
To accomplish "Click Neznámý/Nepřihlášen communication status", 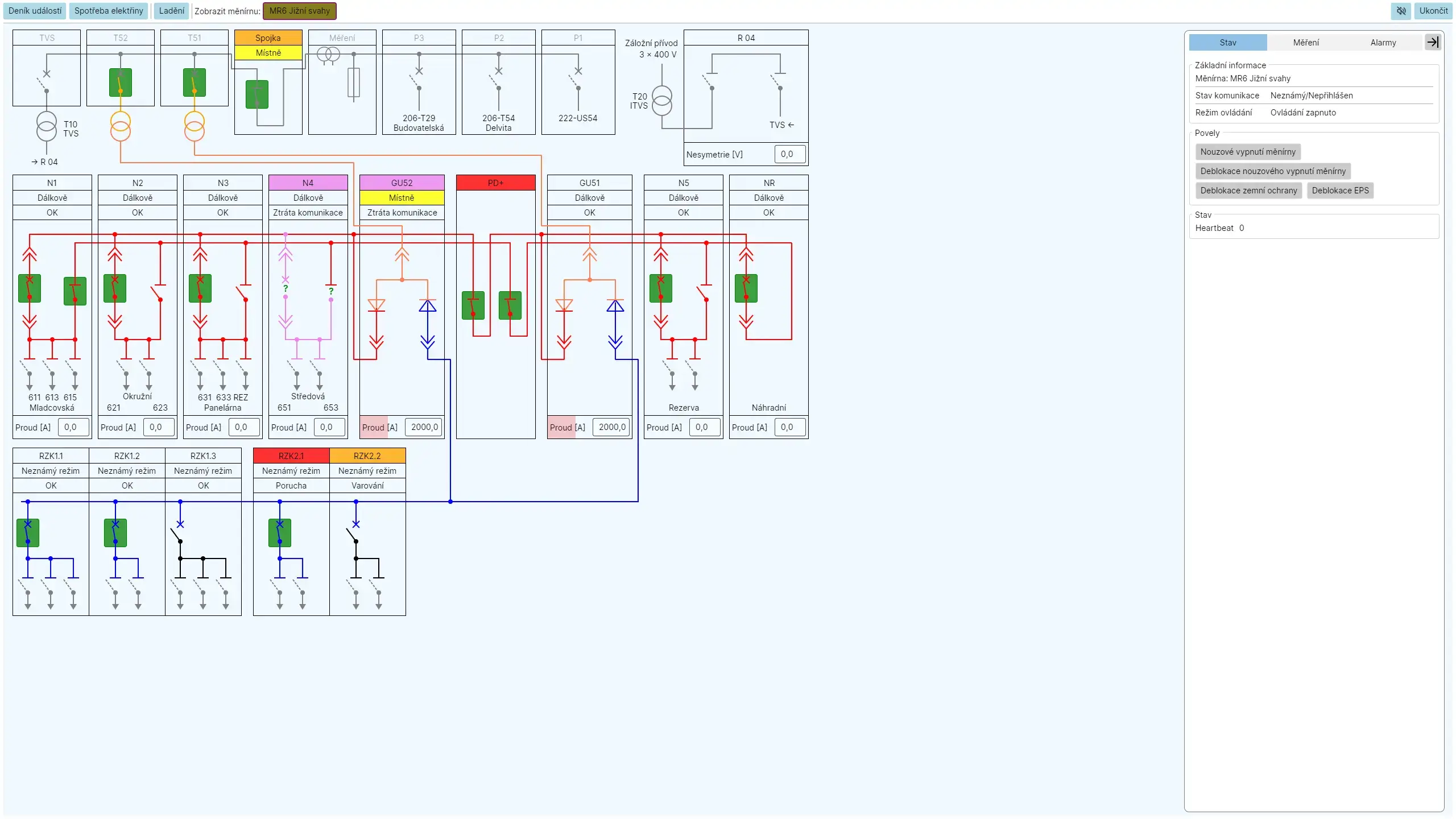I will [x=1312, y=96].
